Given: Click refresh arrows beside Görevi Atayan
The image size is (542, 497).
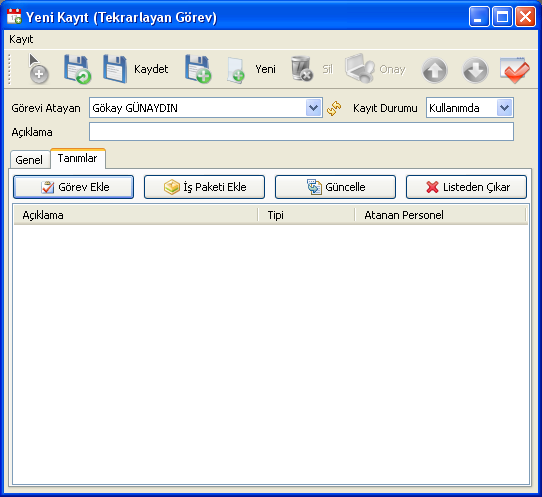Looking at the screenshot, I should 334,108.
